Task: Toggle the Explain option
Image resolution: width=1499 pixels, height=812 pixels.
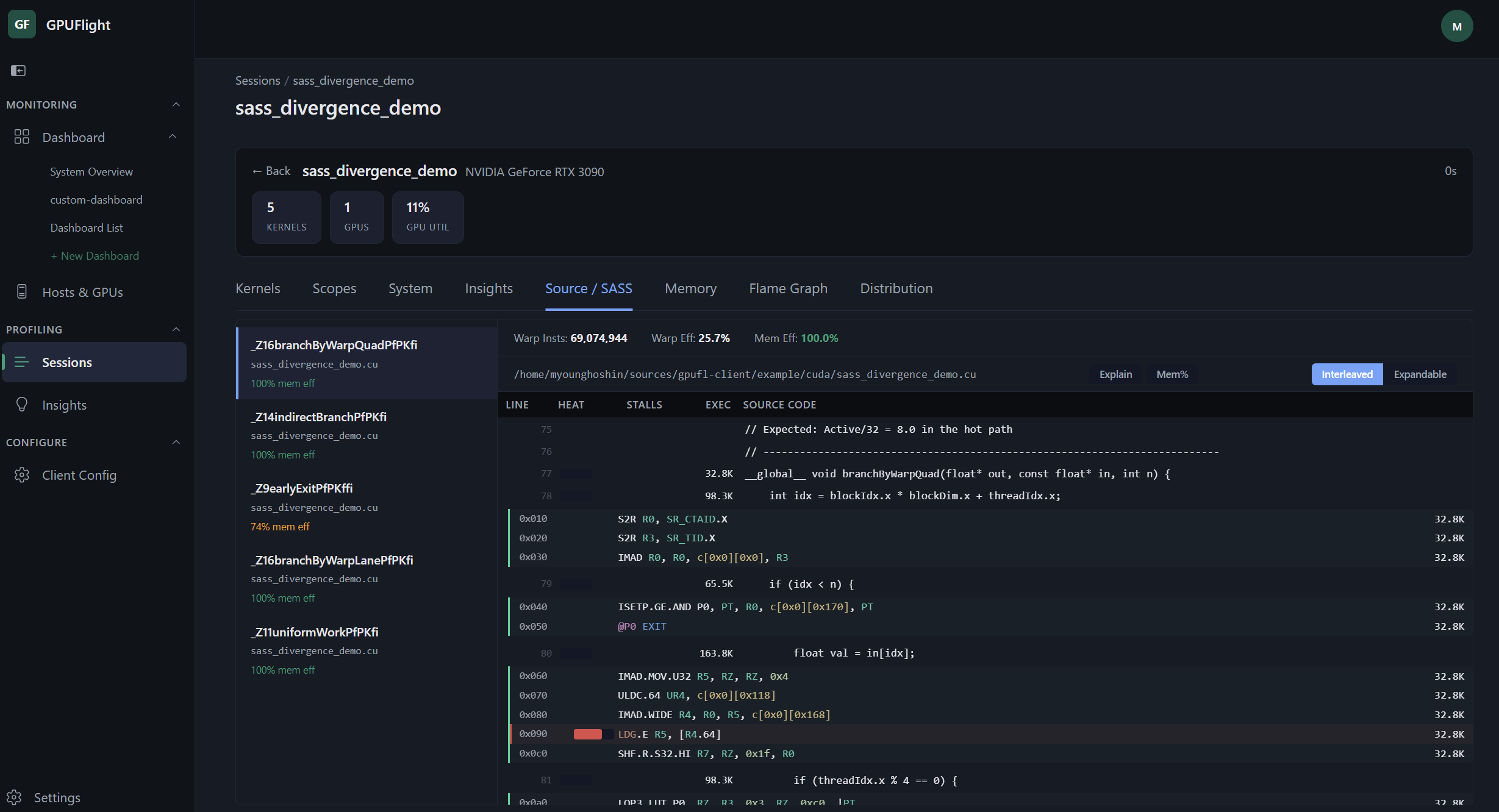Action: (x=1115, y=374)
